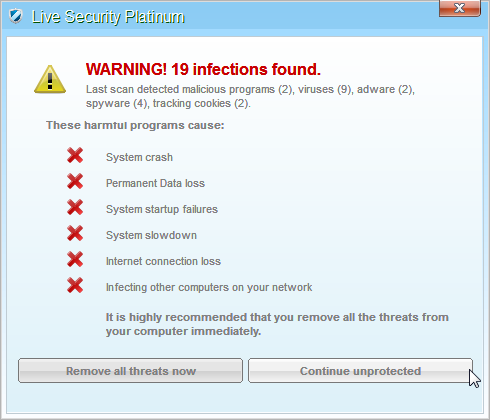Click the Internet connection loss entry
This screenshot has height=420, width=490.
click(x=163, y=261)
